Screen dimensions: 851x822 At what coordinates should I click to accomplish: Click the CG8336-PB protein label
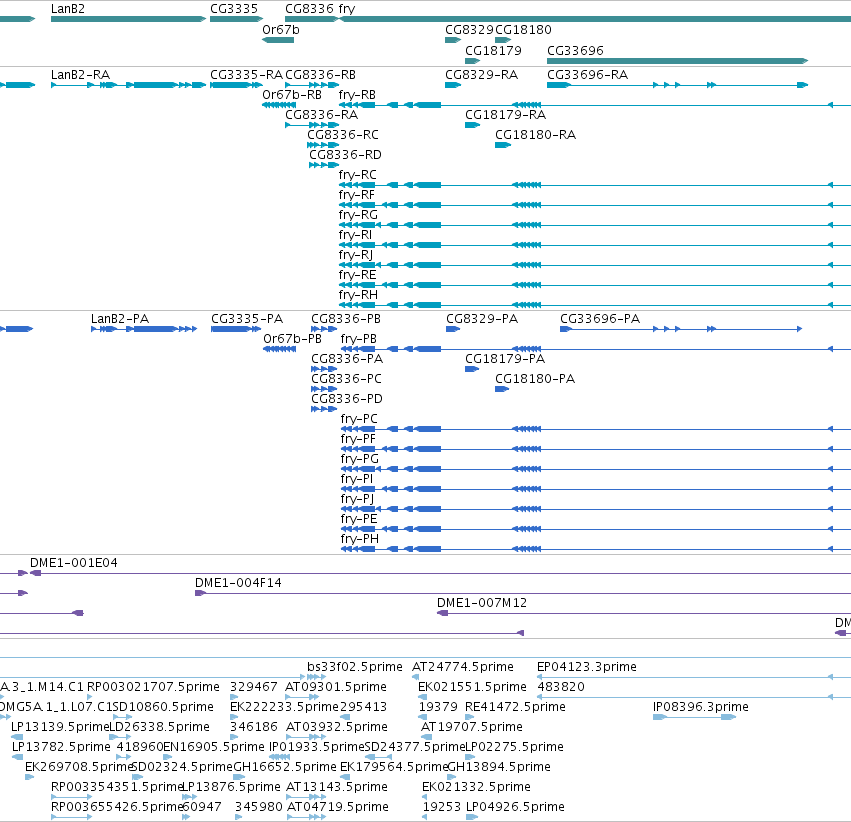tap(346, 318)
